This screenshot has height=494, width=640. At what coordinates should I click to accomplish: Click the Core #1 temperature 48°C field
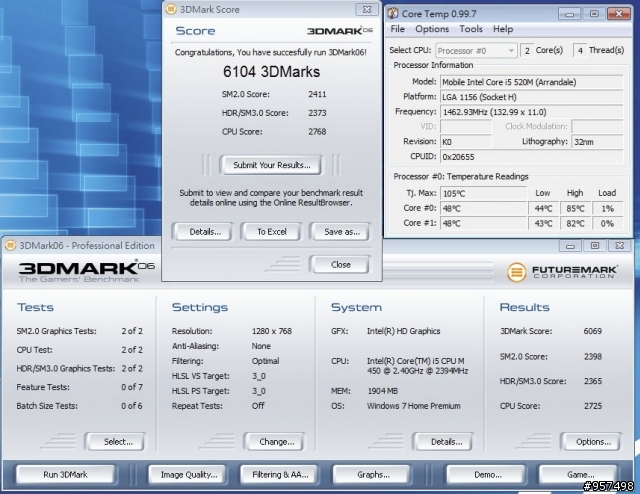pos(483,223)
